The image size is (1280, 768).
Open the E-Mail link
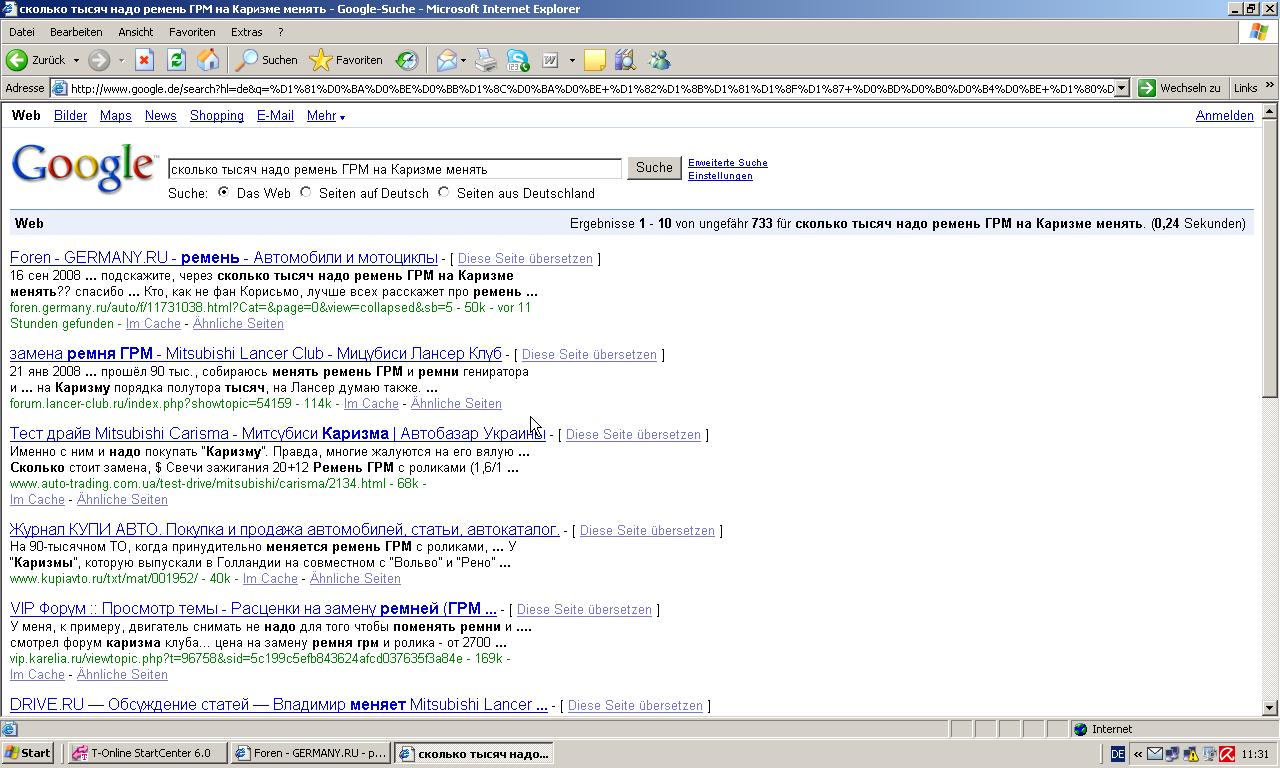click(275, 116)
